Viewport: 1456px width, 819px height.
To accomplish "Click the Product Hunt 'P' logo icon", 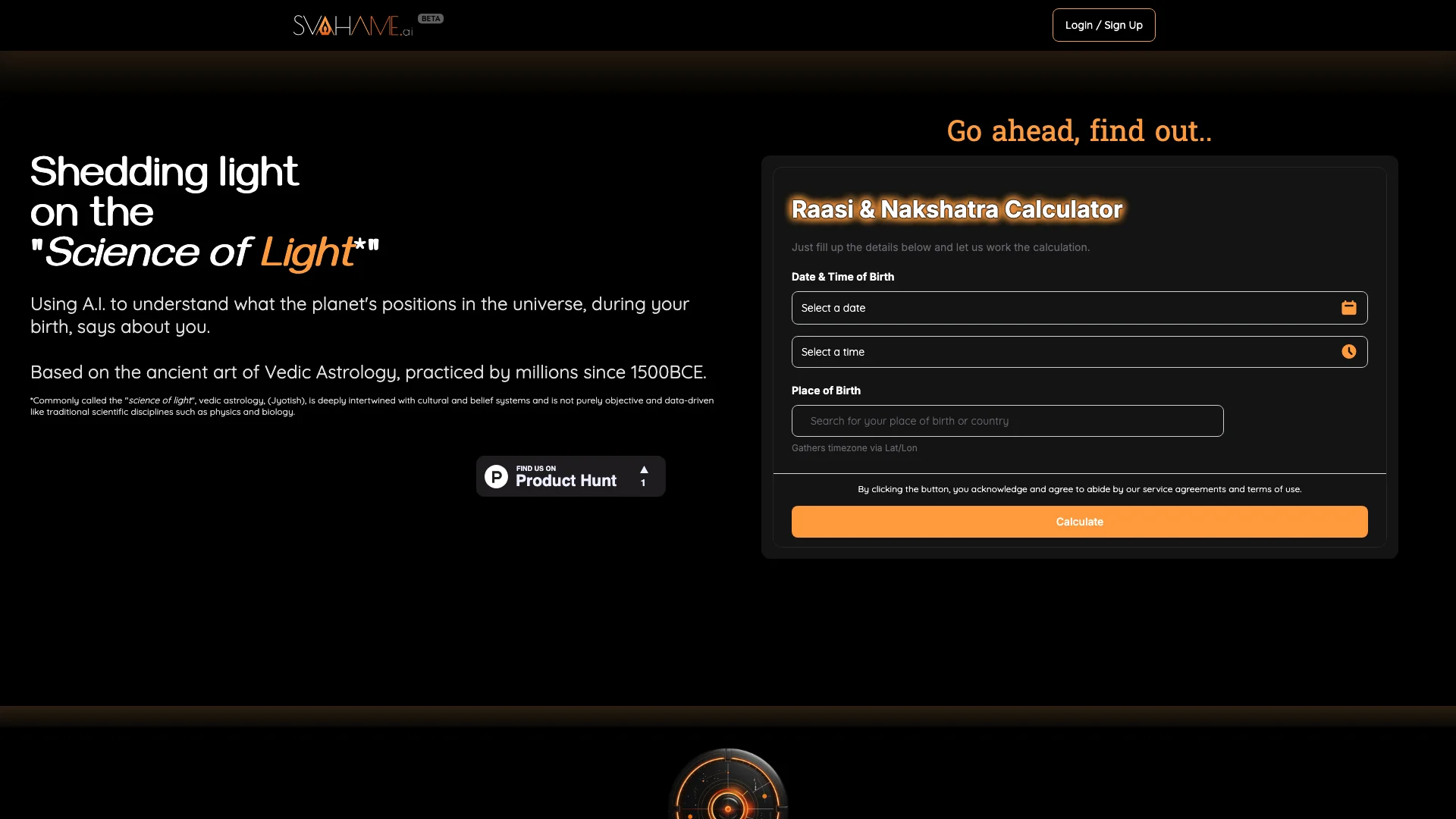I will (497, 476).
